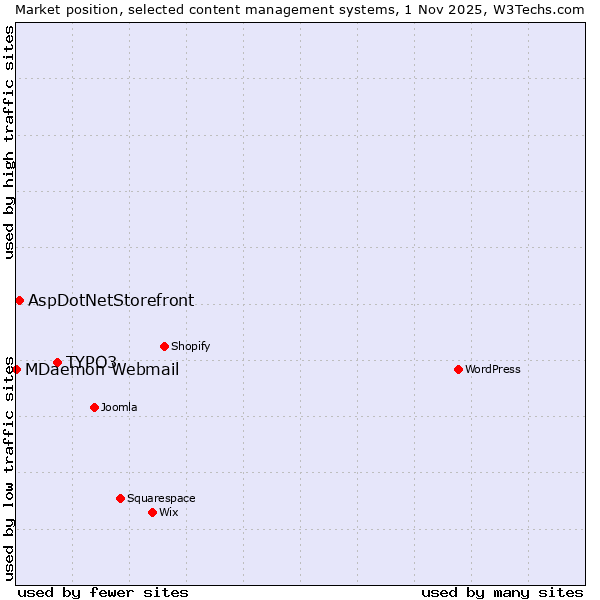Select the Joomla text label
This screenshot has height=600, width=600.
(119, 407)
